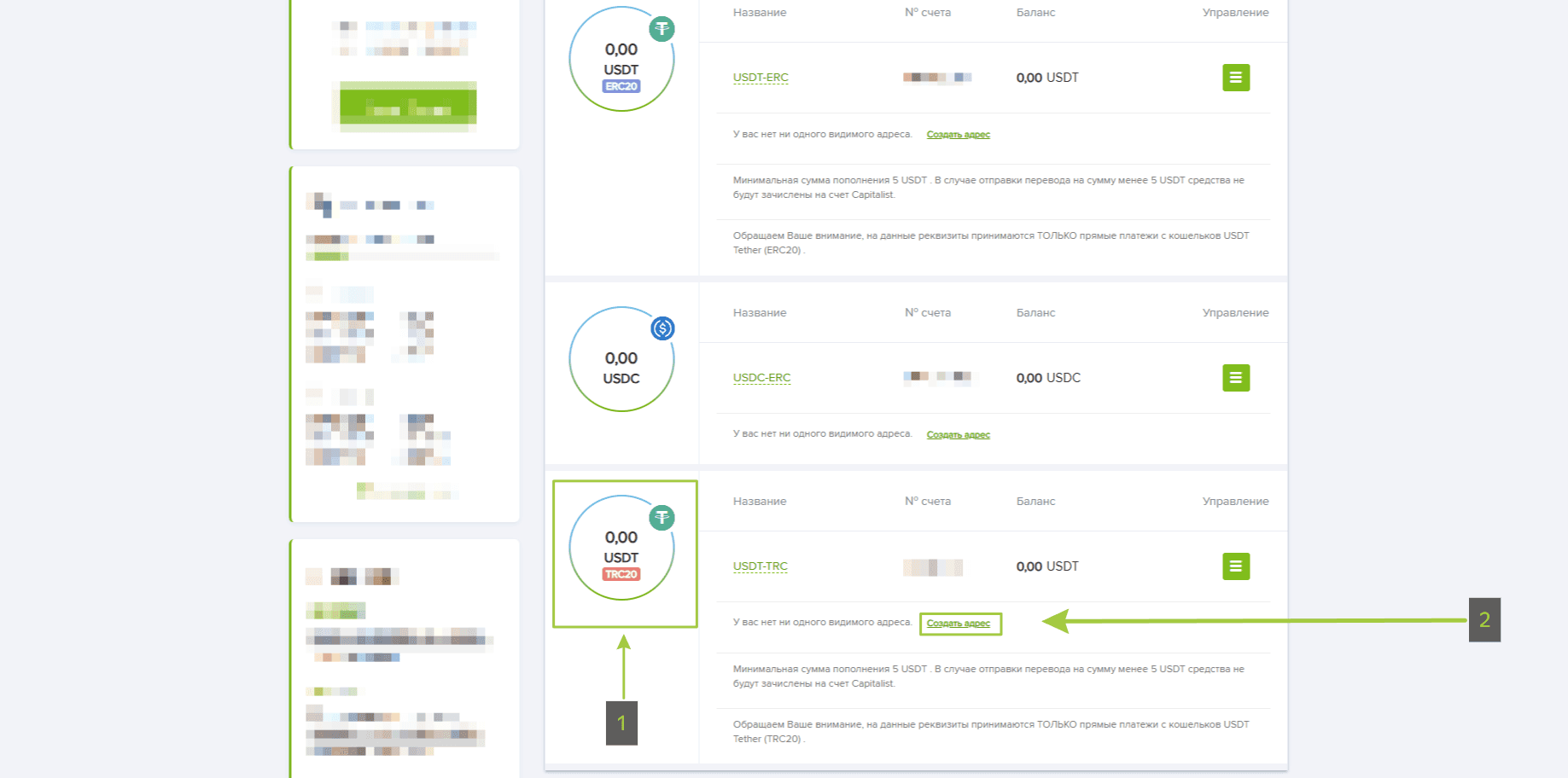Create an address for USDC-ERC account

click(x=959, y=435)
